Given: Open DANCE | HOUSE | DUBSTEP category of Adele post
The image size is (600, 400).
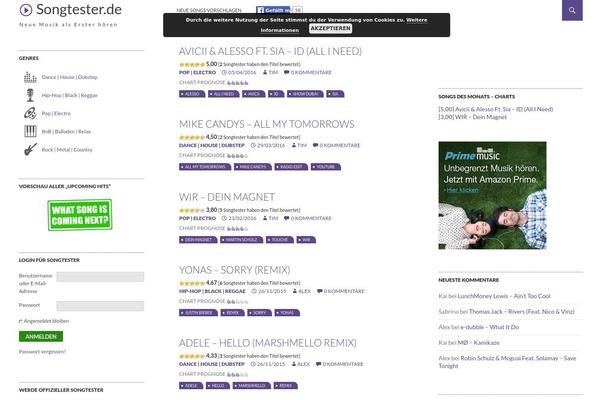Looking at the screenshot, I should [x=212, y=364].
